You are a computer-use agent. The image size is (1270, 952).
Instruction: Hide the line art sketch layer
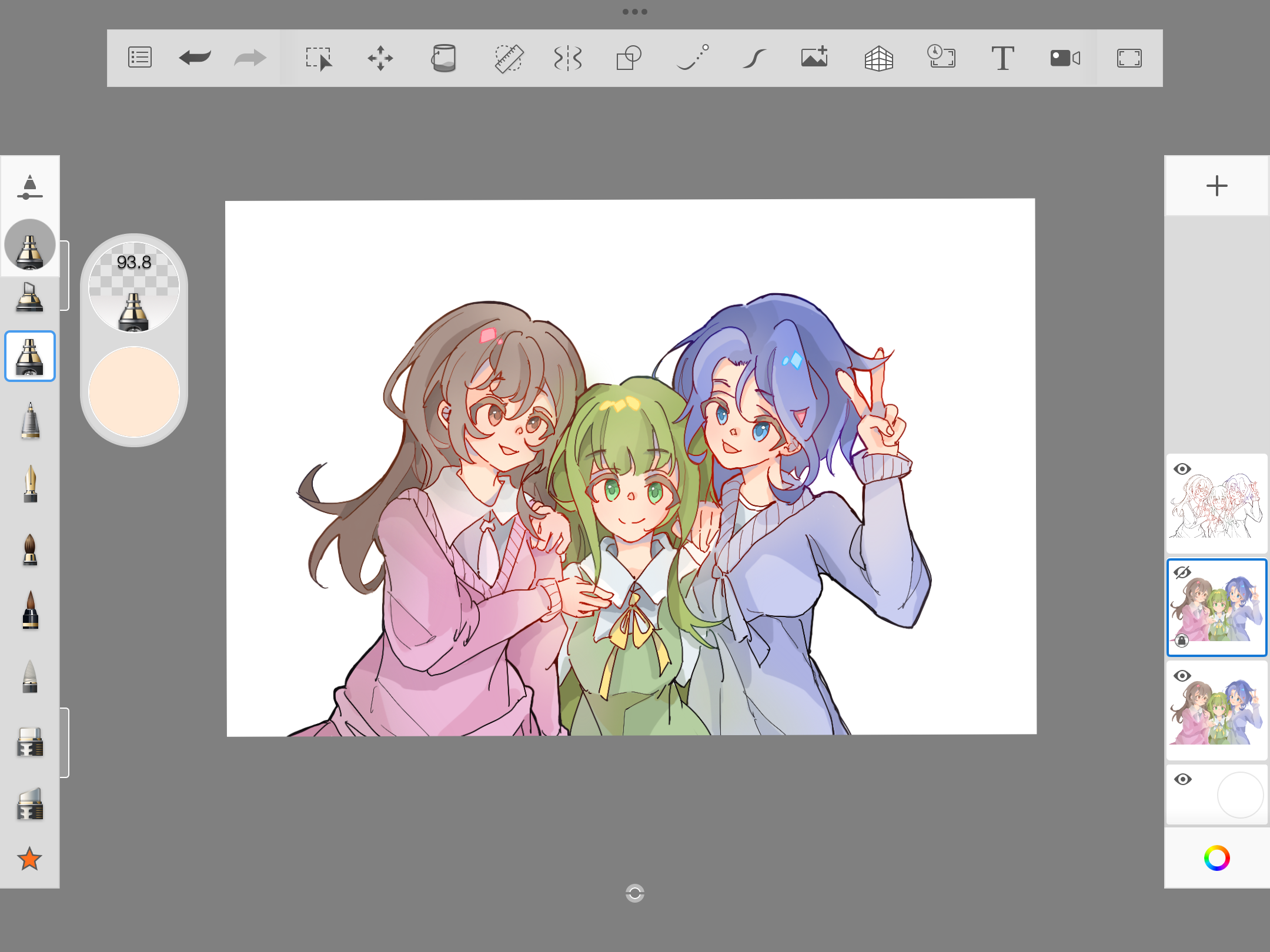1182,469
